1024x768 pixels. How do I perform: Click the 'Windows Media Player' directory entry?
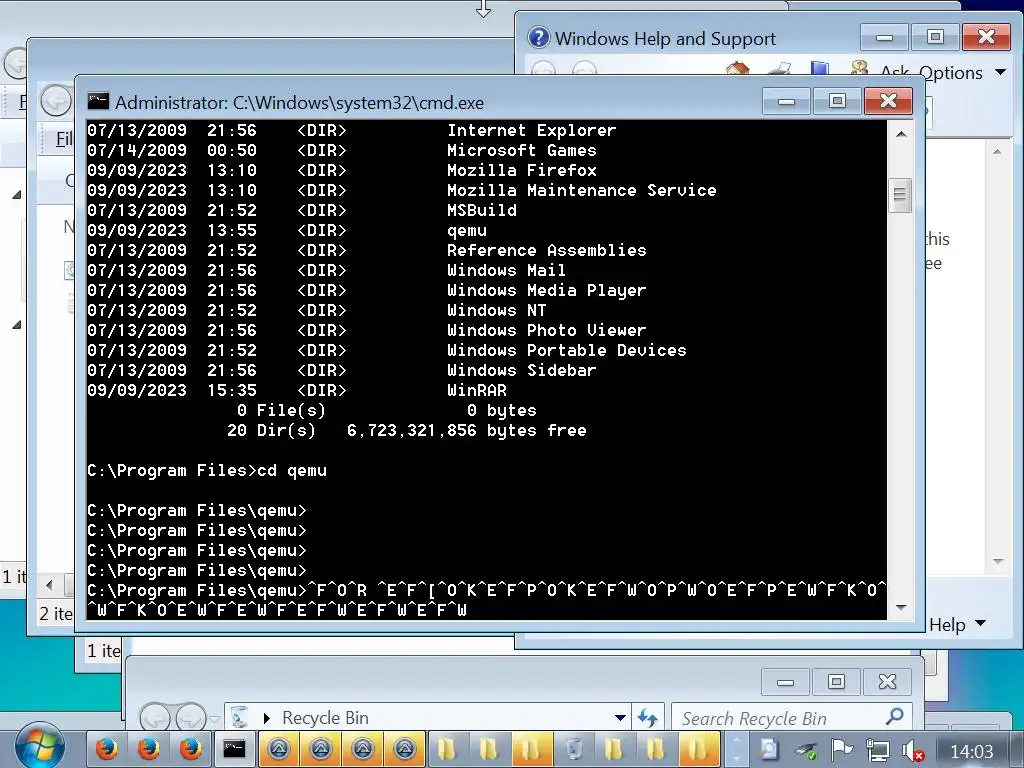[547, 291]
